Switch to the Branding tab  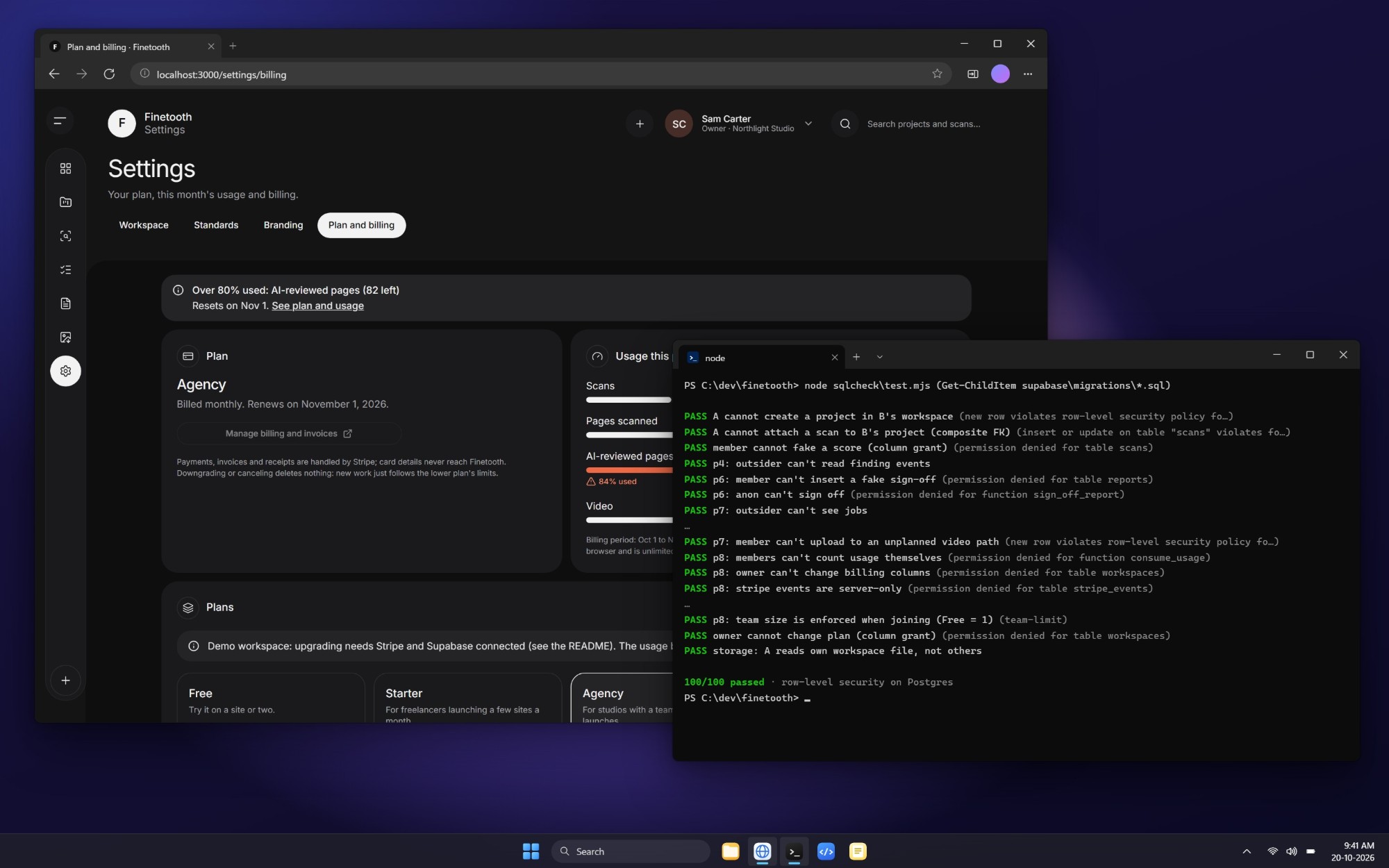click(x=283, y=225)
